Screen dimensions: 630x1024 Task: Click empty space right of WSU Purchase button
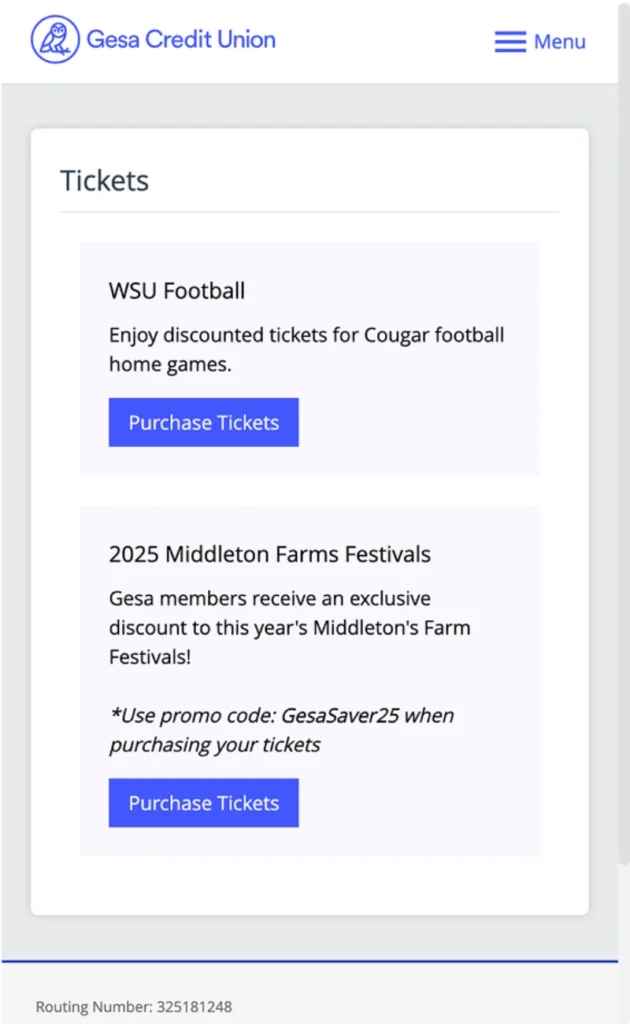tap(420, 422)
